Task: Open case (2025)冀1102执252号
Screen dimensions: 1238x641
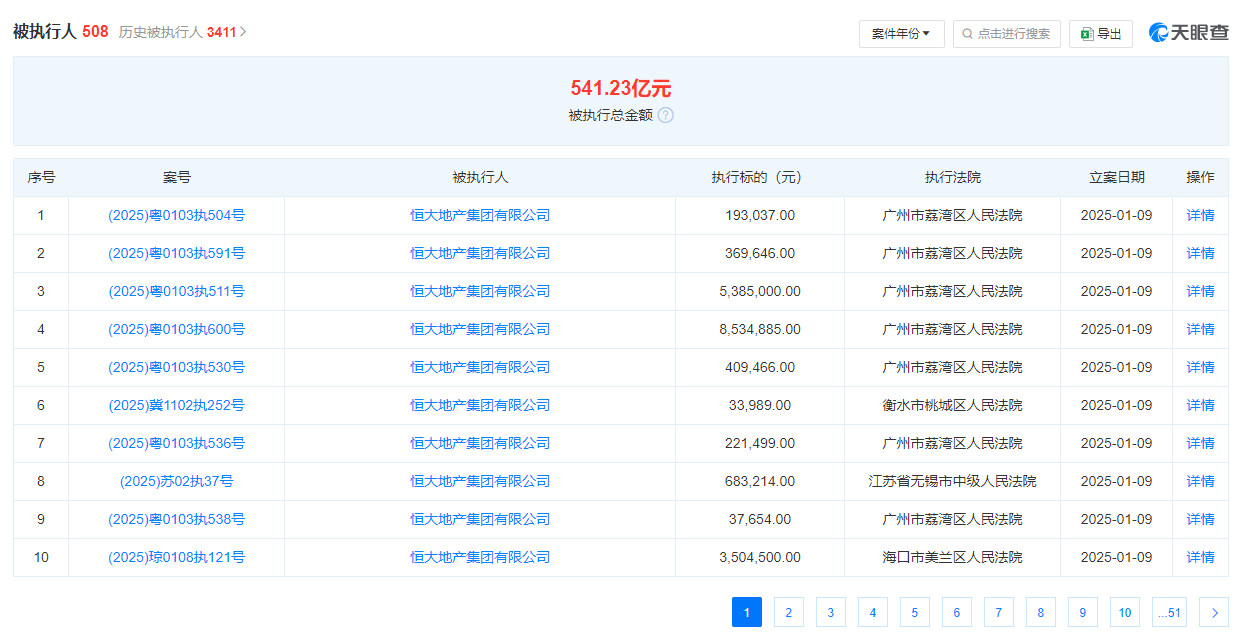Action: [177, 405]
